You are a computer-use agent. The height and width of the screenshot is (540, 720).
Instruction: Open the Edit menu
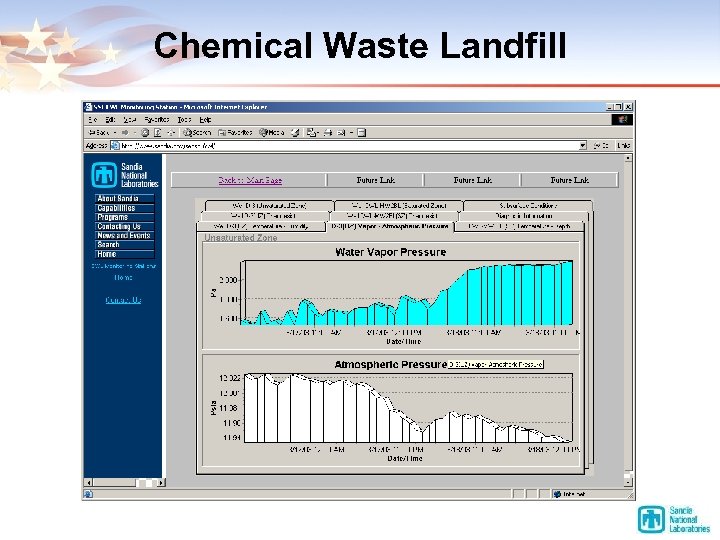tap(110, 120)
